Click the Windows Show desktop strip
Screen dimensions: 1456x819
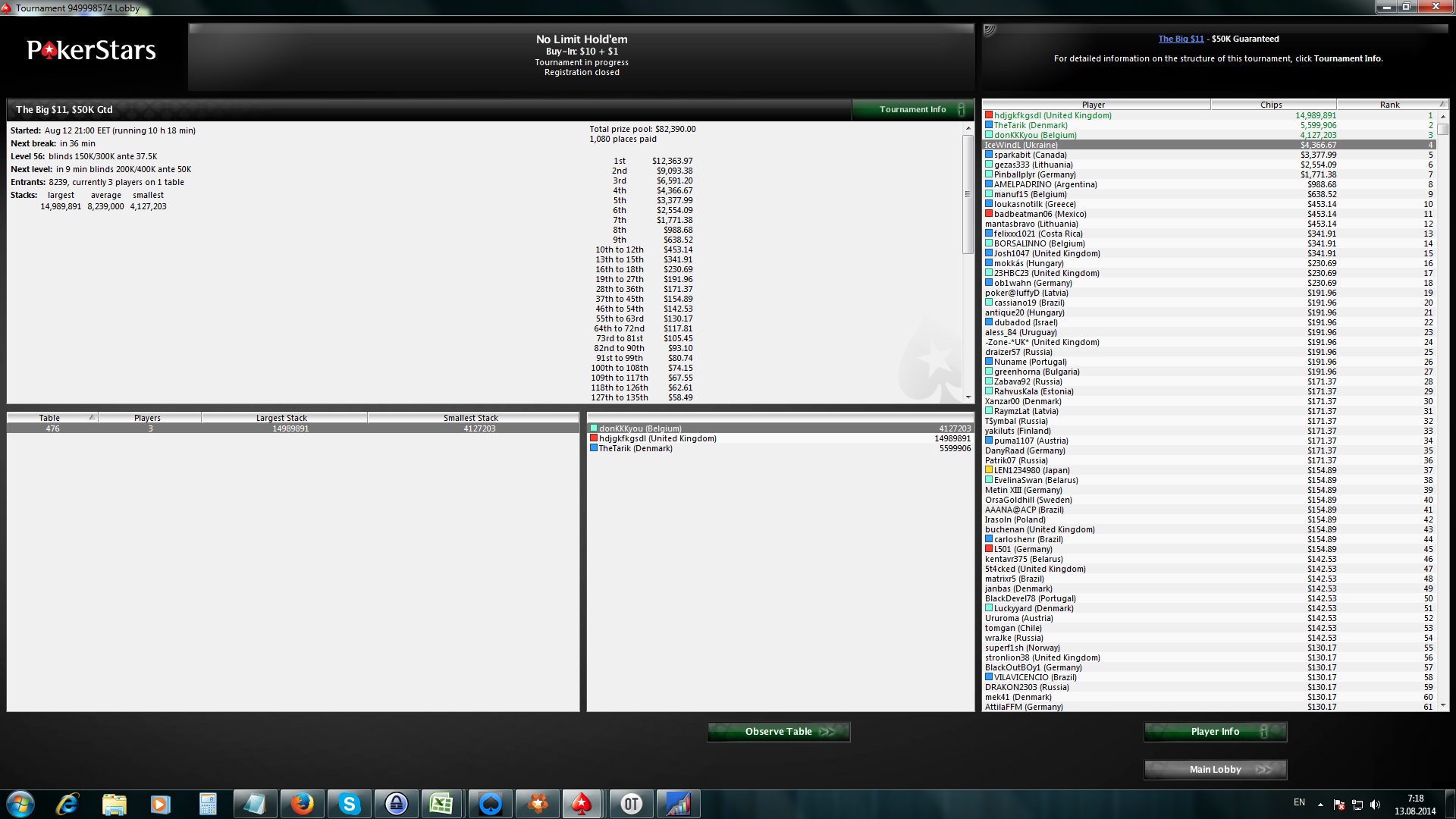click(x=1451, y=804)
